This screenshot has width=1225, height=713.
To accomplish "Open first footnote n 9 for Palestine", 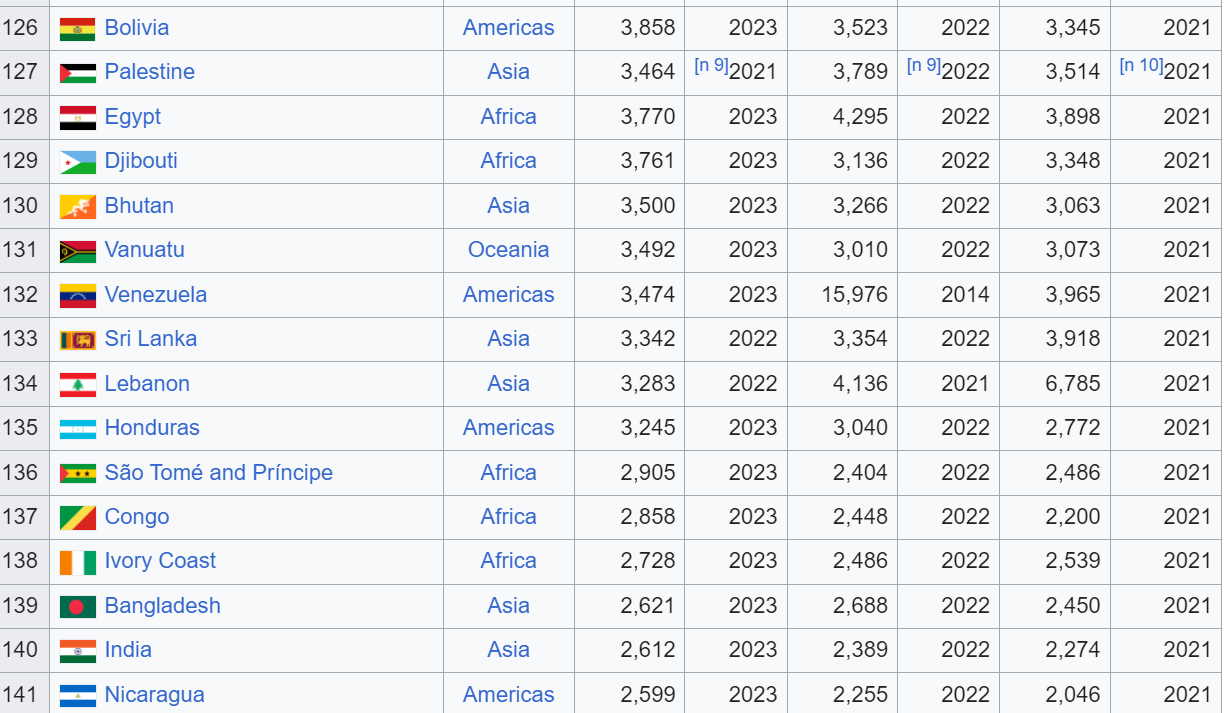I will pos(711,66).
